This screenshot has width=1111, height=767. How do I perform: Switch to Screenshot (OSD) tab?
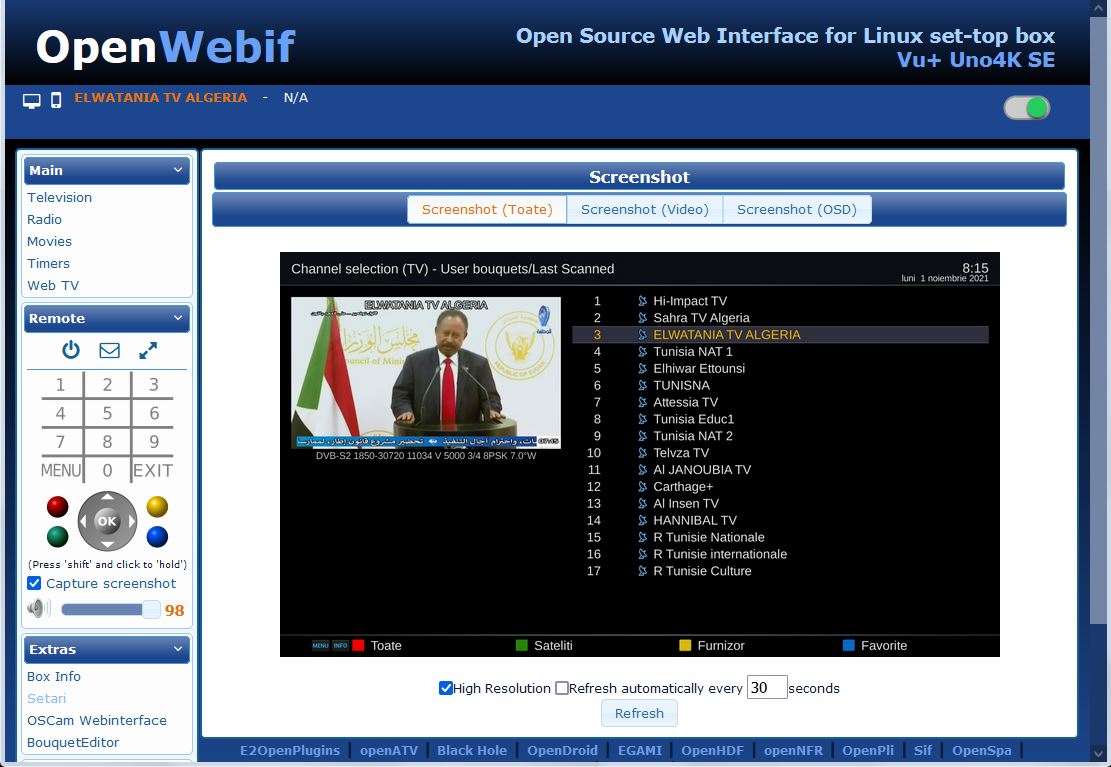click(796, 209)
